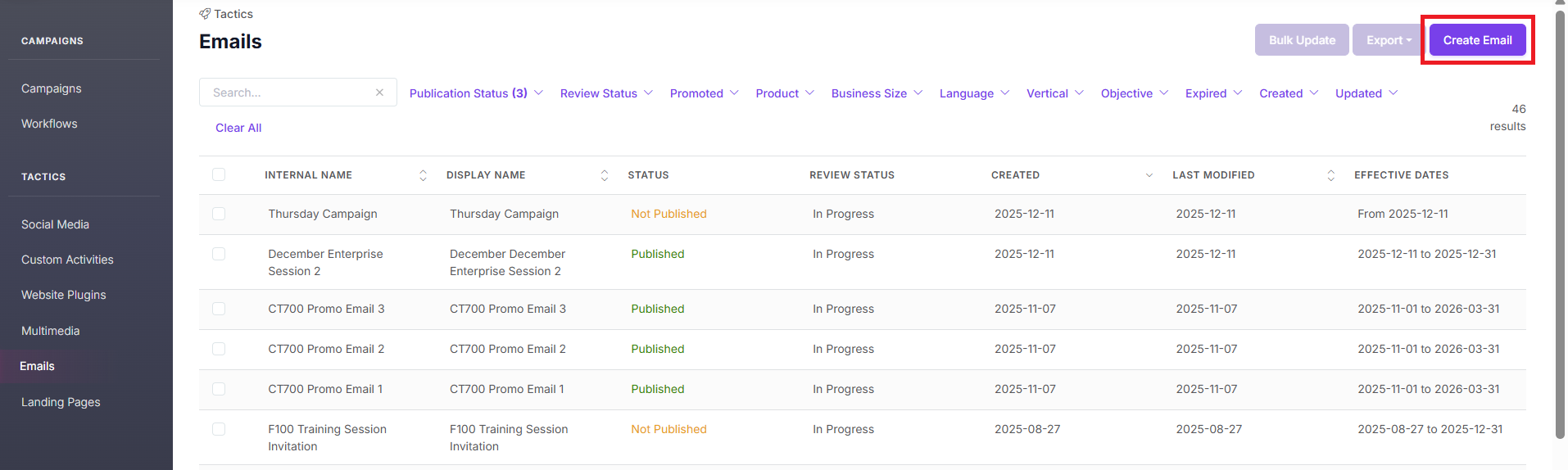Sort by Created column arrow
Screen dimensions: 1568x470
[x=1149, y=175]
